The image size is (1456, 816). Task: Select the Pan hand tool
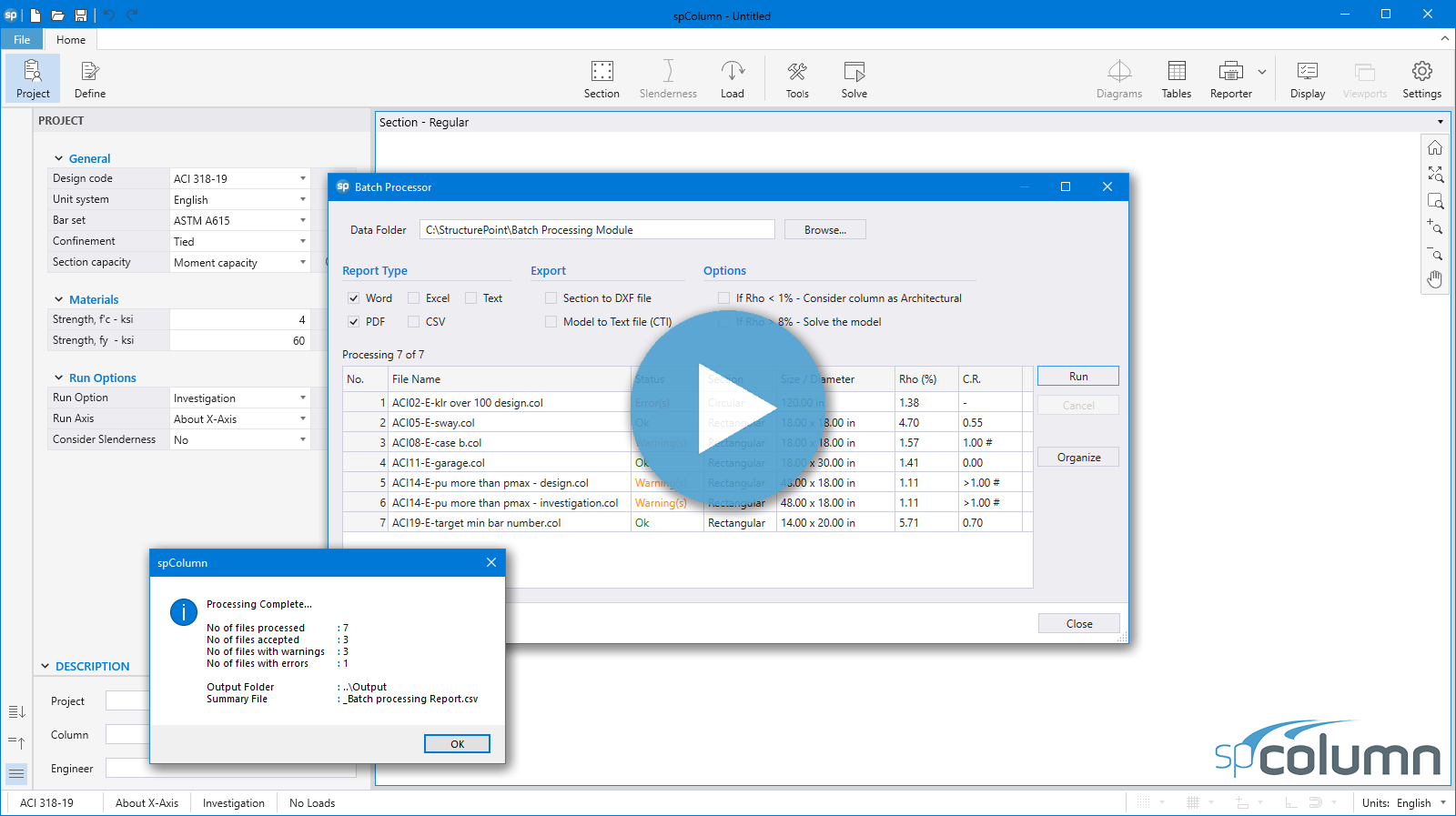[x=1435, y=279]
